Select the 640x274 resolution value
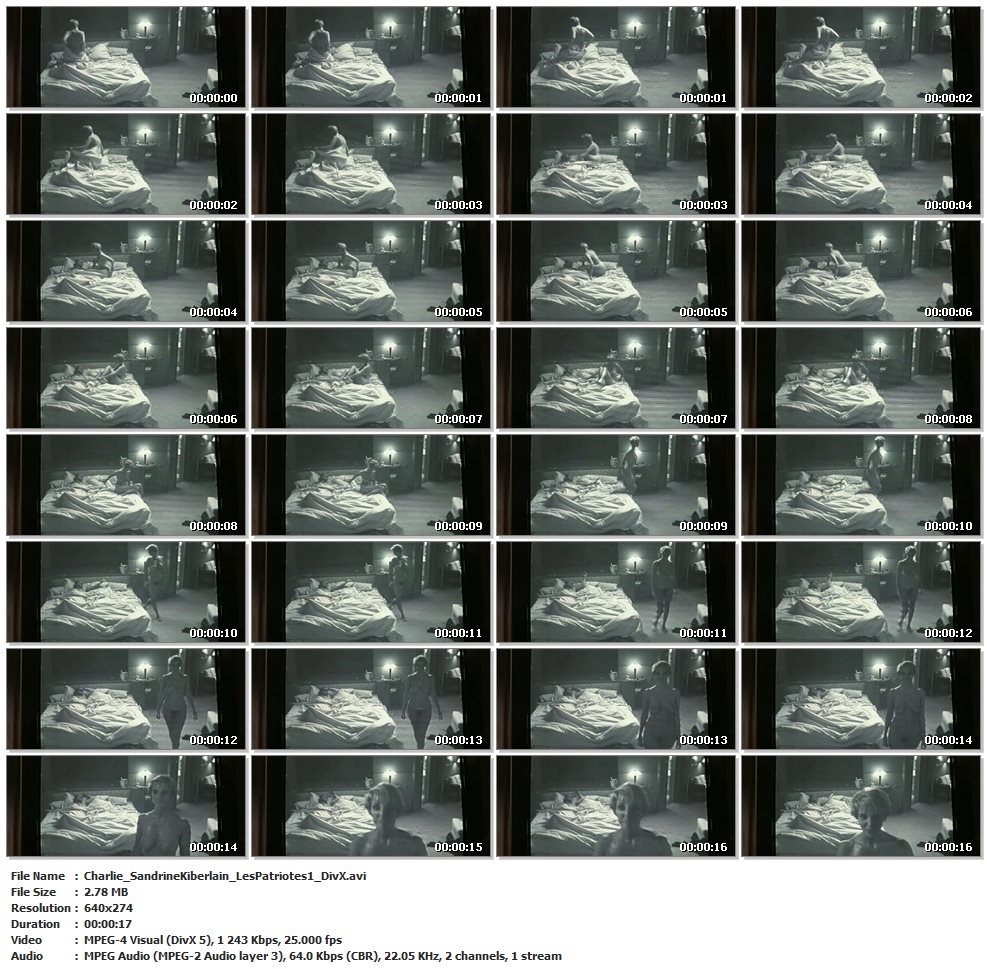 (x=108, y=908)
